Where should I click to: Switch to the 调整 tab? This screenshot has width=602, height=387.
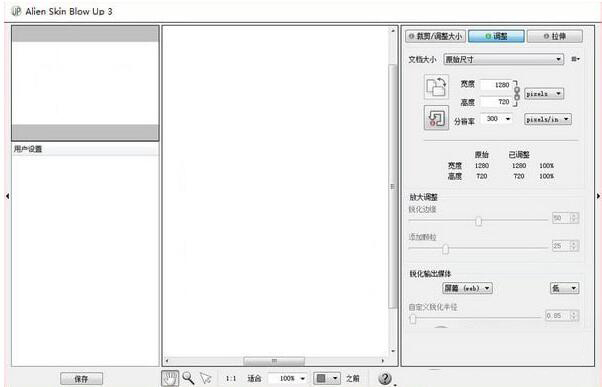pyautogui.click(x=496, y=36)
